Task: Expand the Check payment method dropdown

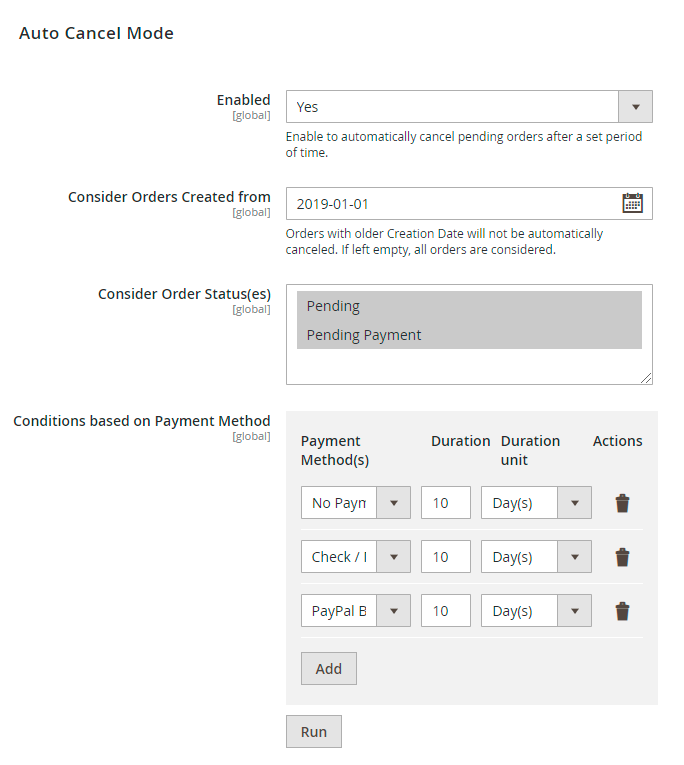Action: point(355,557)
